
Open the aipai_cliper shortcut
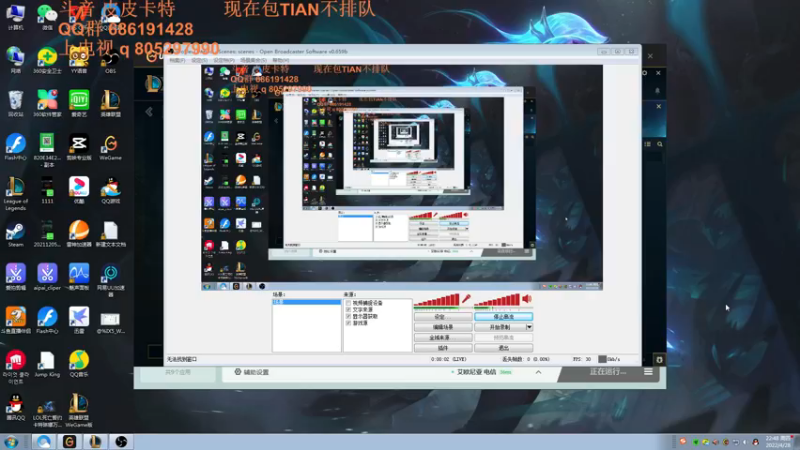[47, 277]
